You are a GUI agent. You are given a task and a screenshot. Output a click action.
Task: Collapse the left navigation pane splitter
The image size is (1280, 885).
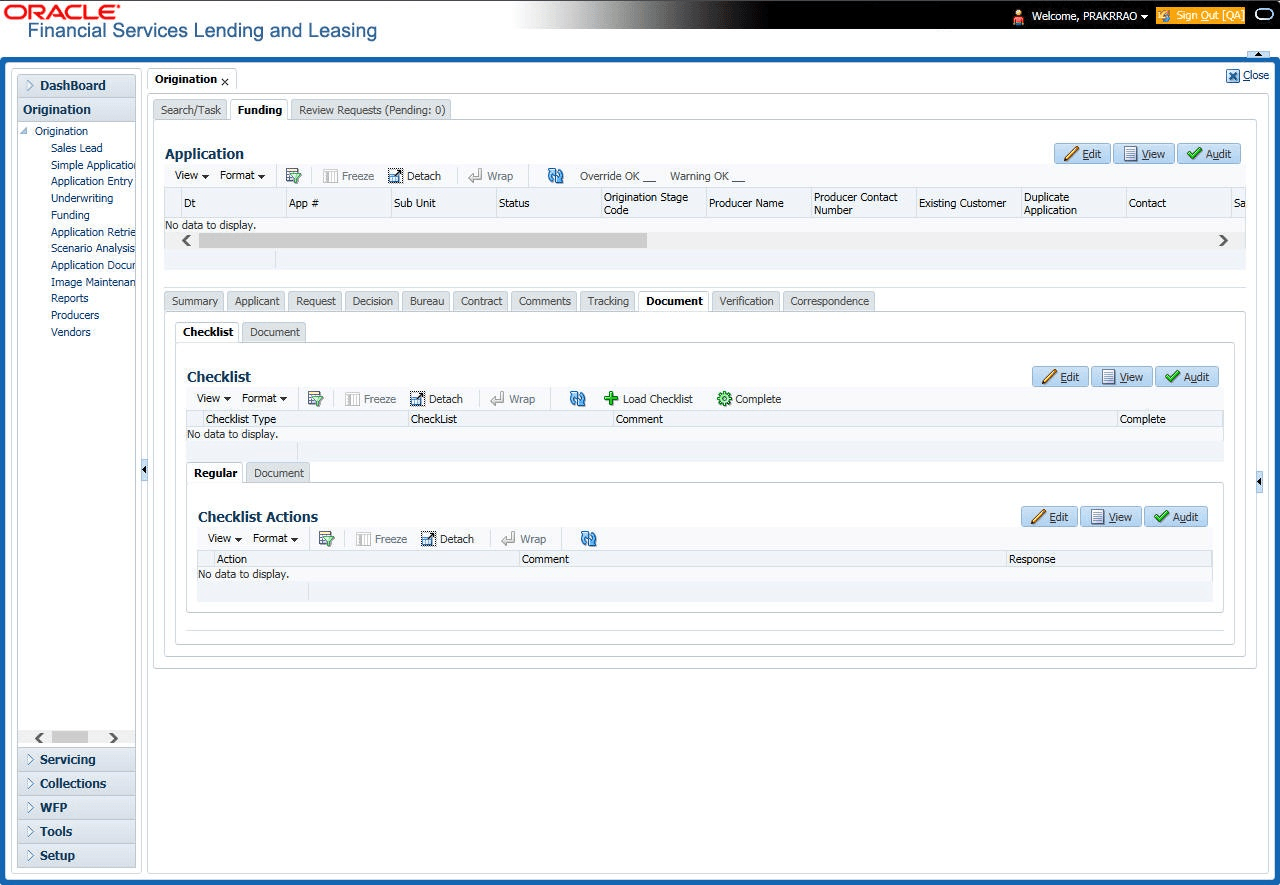click(144, 469)
